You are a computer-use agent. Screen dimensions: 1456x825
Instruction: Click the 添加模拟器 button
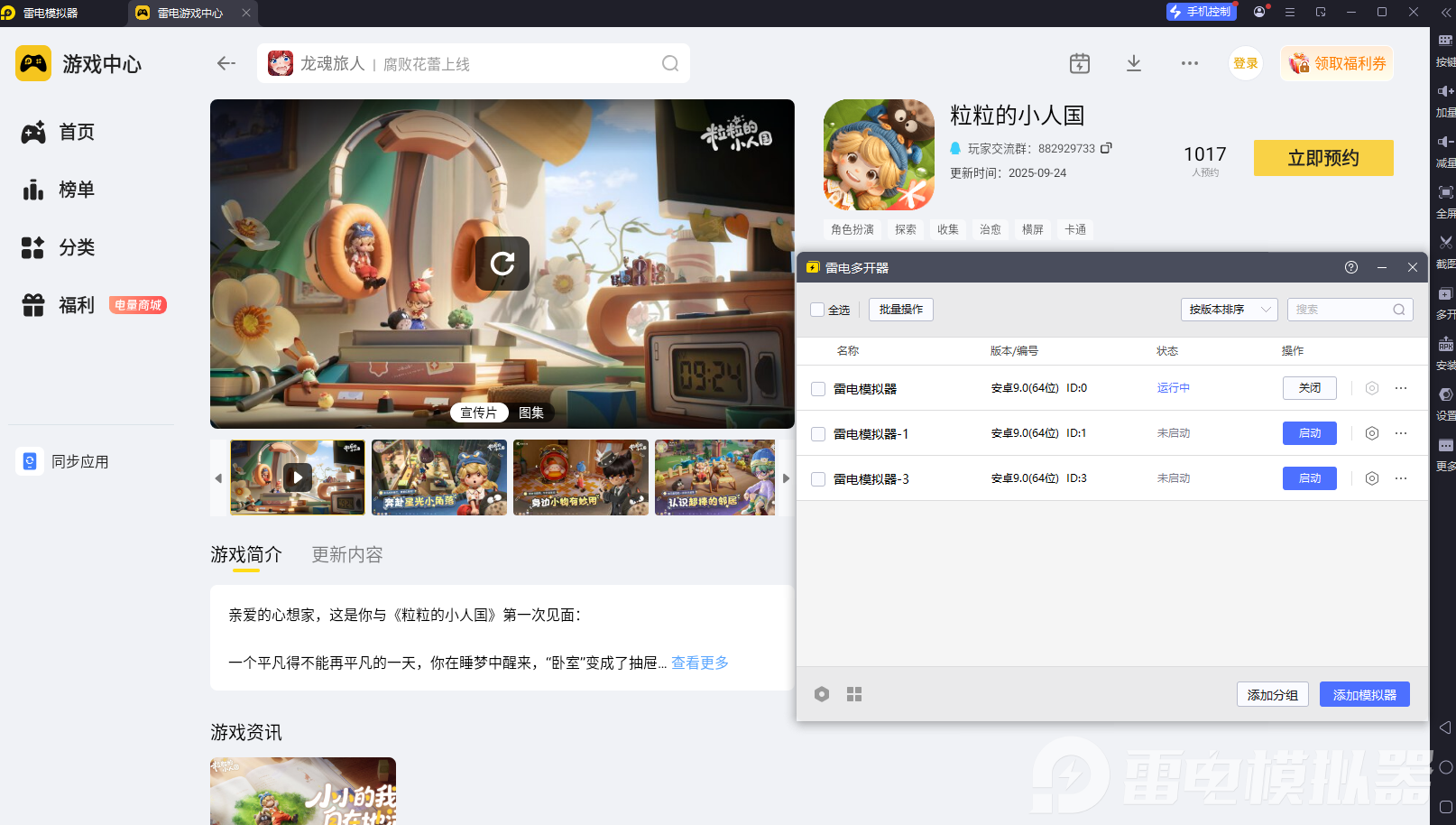tap(1365, 694)
